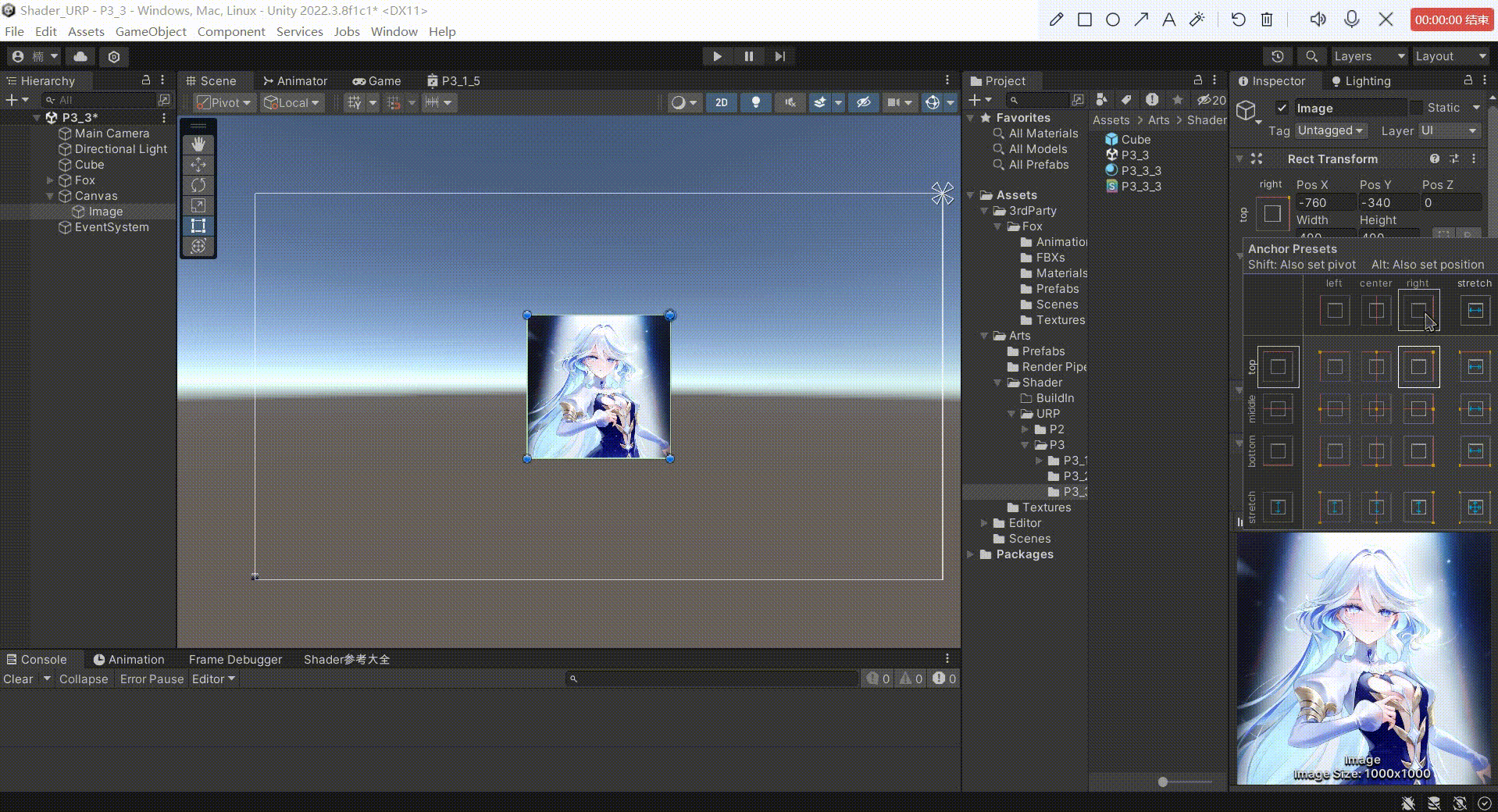Open Unity cloud services icon
The width and height of the screenshot is (1498, 812).
pyautogui.click(x=80, y=56)
